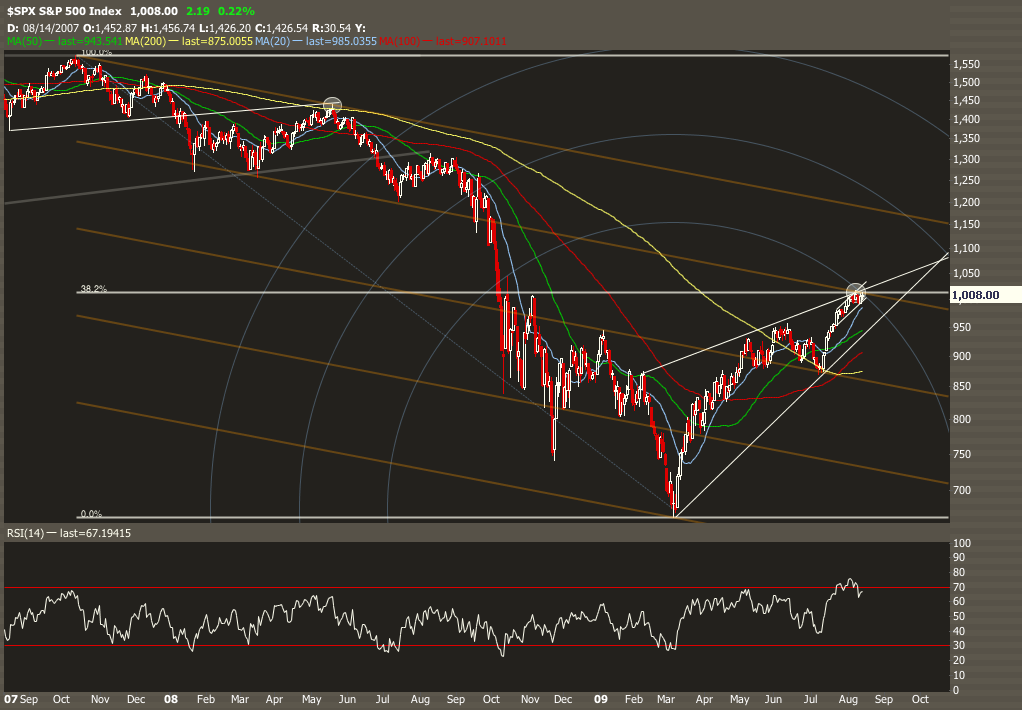1022x710 pixels.
Task: Click the 800 price axis label
Action: pyautogui.click(x=961, y=420)
